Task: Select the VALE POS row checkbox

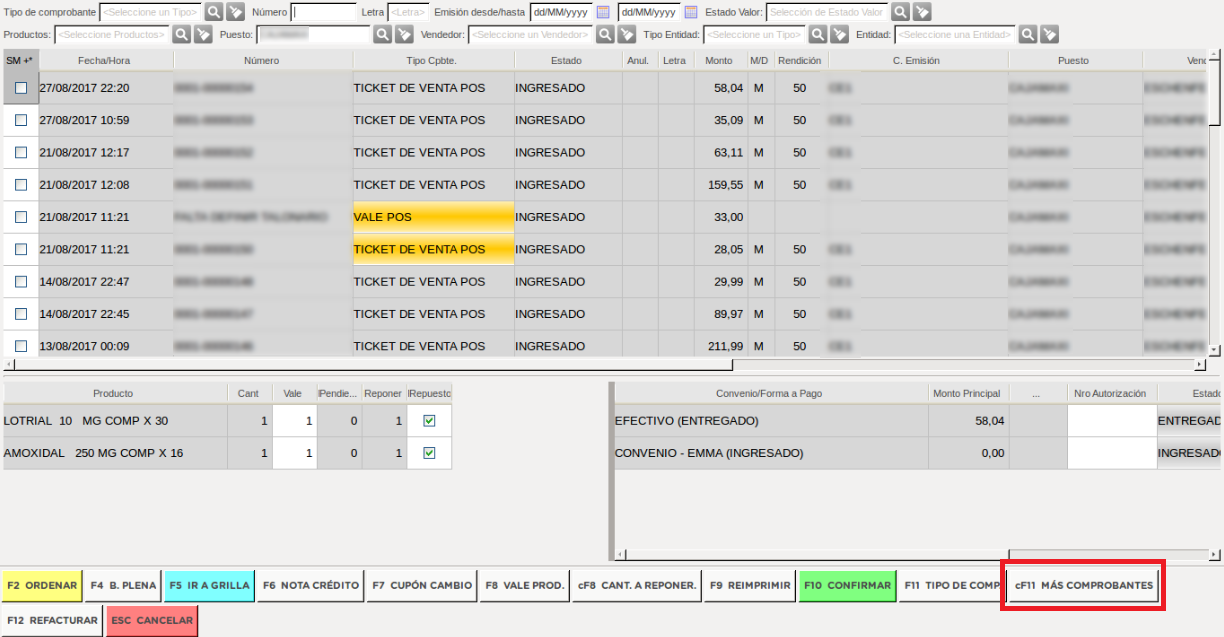Action: [21, 217]
